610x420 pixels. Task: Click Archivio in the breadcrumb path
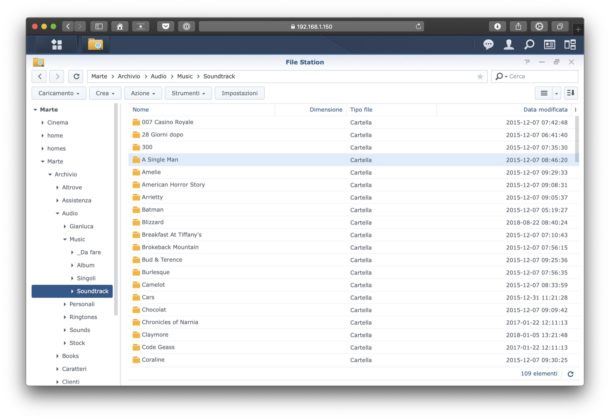[x=129, y=76]
